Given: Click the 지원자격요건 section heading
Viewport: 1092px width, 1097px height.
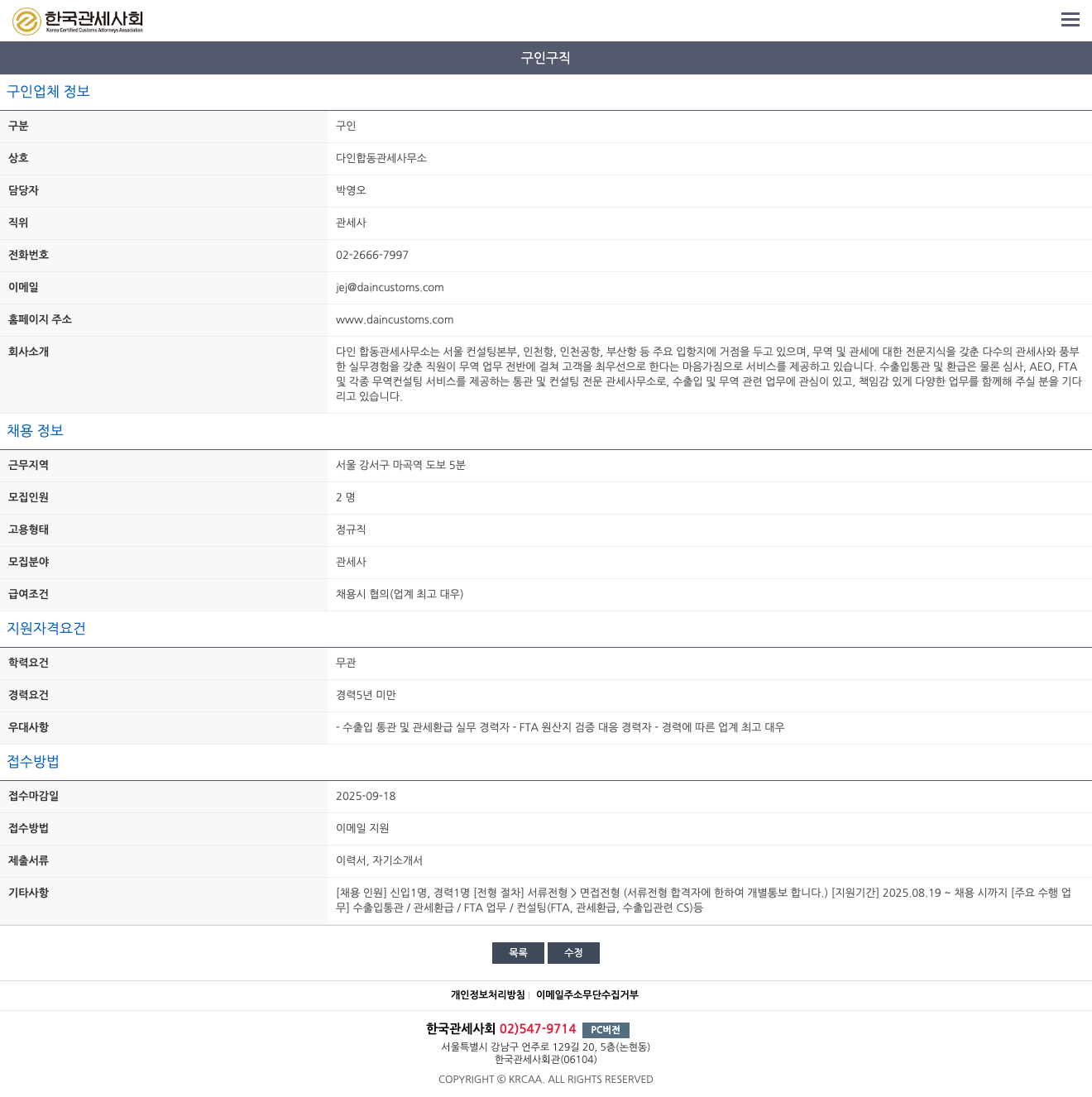Looking at the screenshot, I should 46,629.
